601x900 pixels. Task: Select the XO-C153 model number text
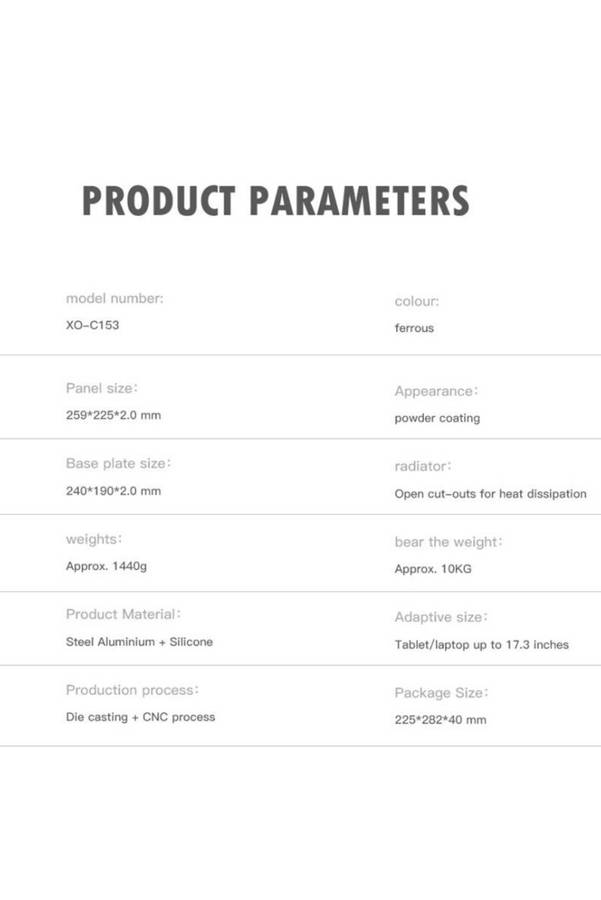click(x=92, y=325)
